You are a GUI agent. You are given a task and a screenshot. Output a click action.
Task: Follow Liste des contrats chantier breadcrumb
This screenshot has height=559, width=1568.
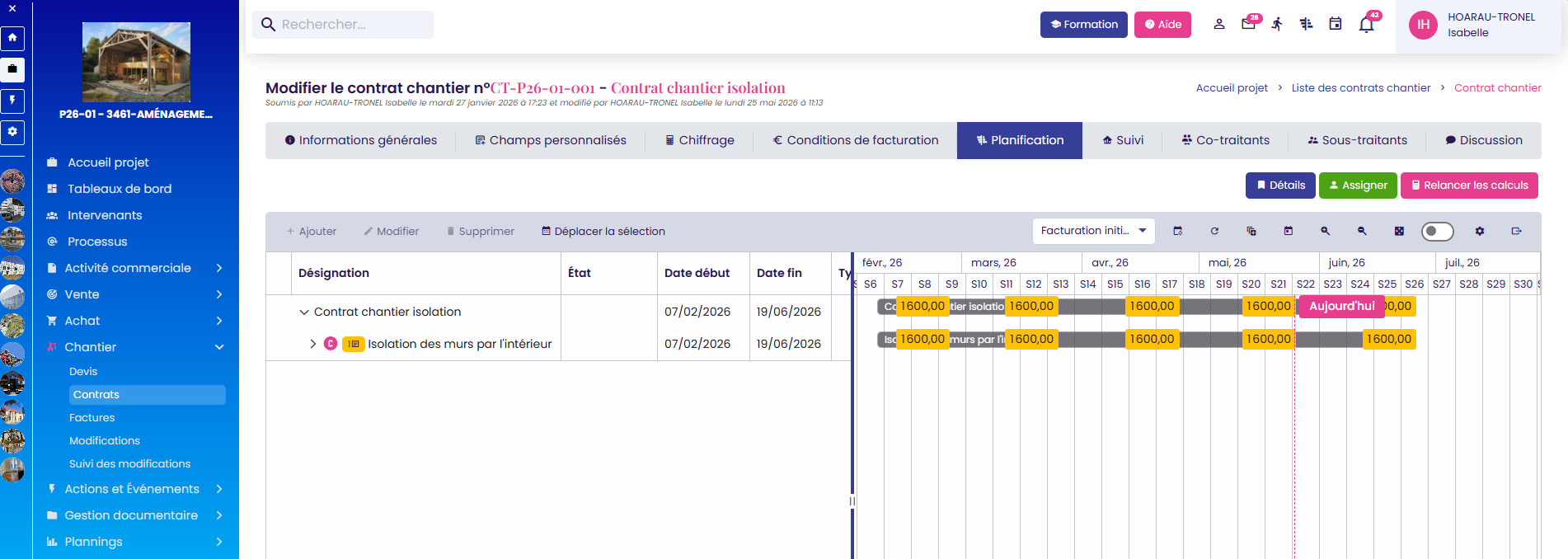(1361, 88)
